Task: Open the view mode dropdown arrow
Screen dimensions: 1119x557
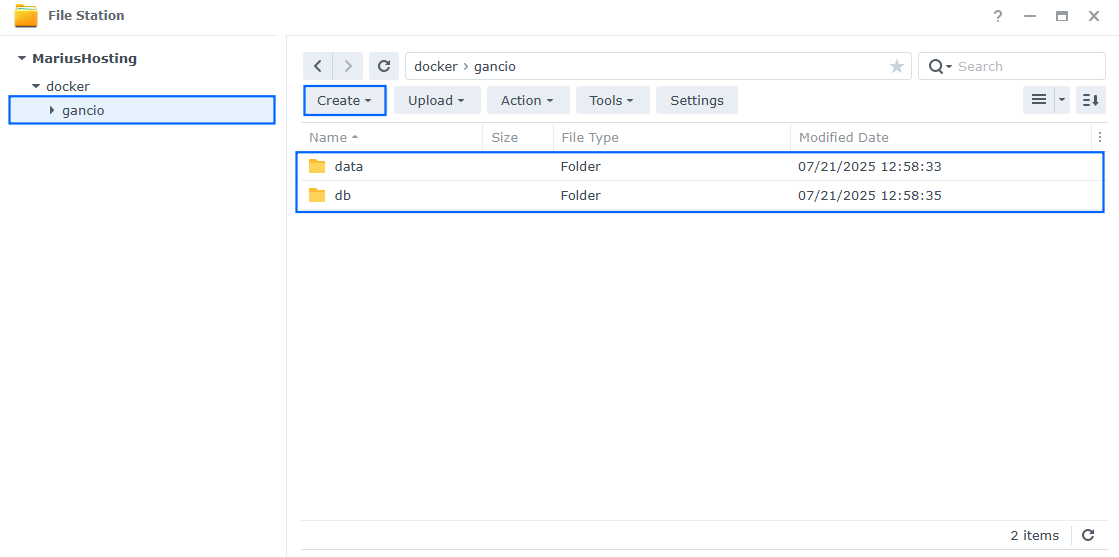Action: 1062,100
